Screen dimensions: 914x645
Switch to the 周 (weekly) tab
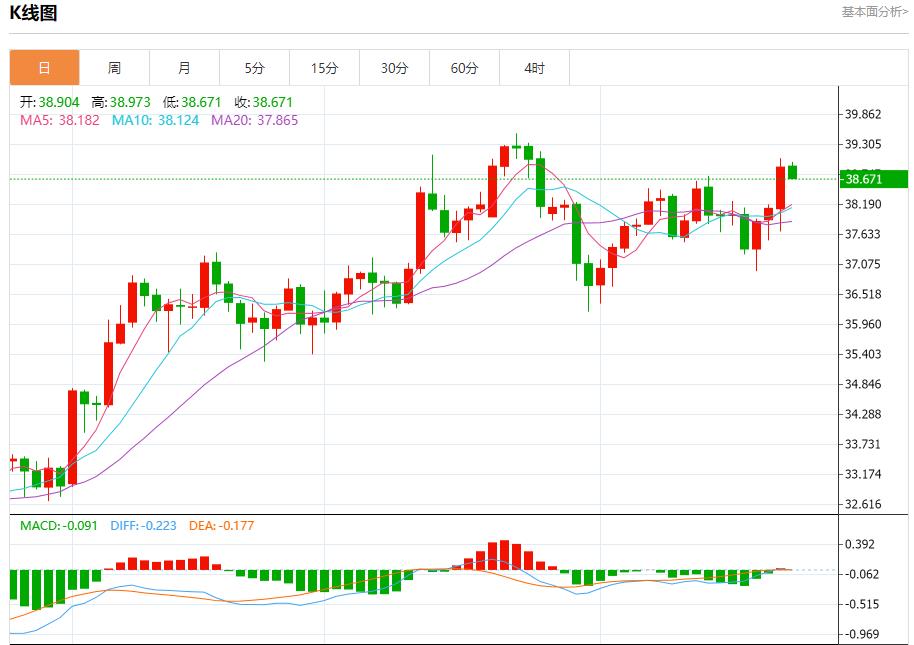113,67
